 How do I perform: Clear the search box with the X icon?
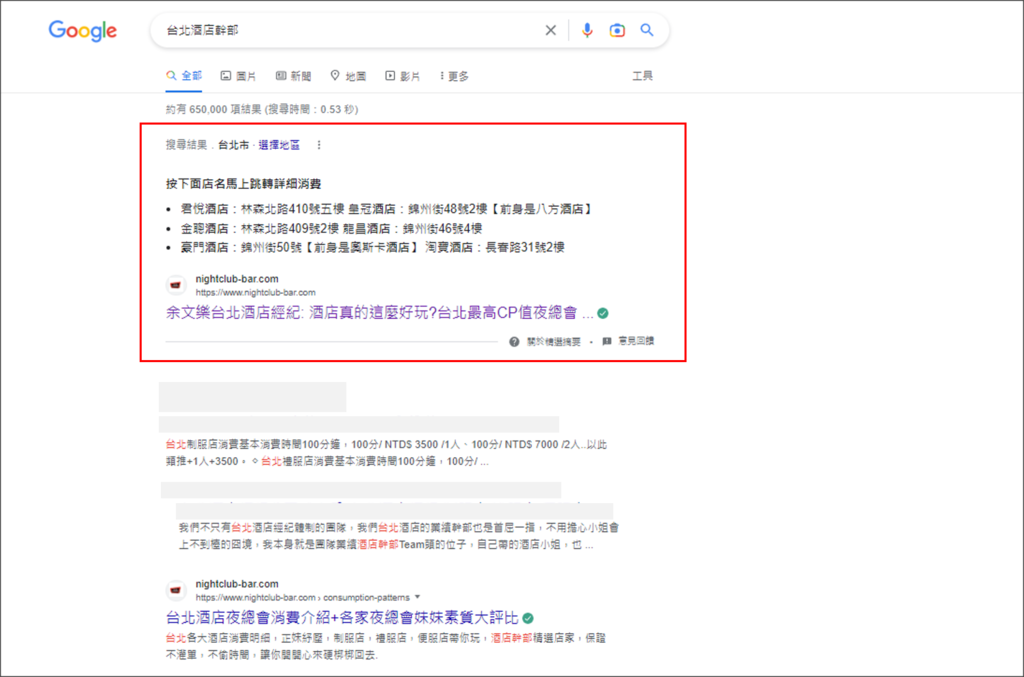coord(551,30)
